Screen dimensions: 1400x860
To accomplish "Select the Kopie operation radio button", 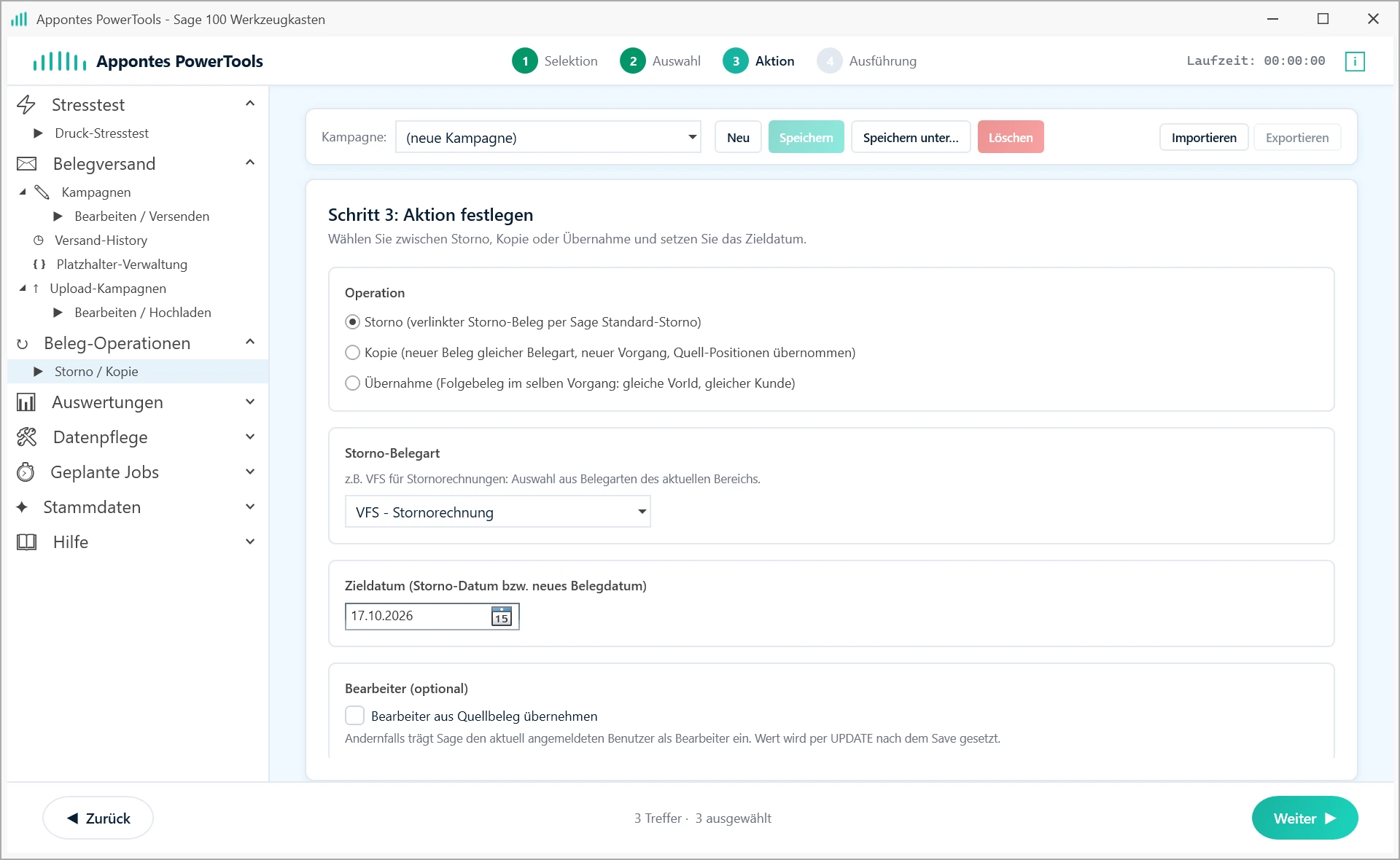I will (x=352, y=353).
